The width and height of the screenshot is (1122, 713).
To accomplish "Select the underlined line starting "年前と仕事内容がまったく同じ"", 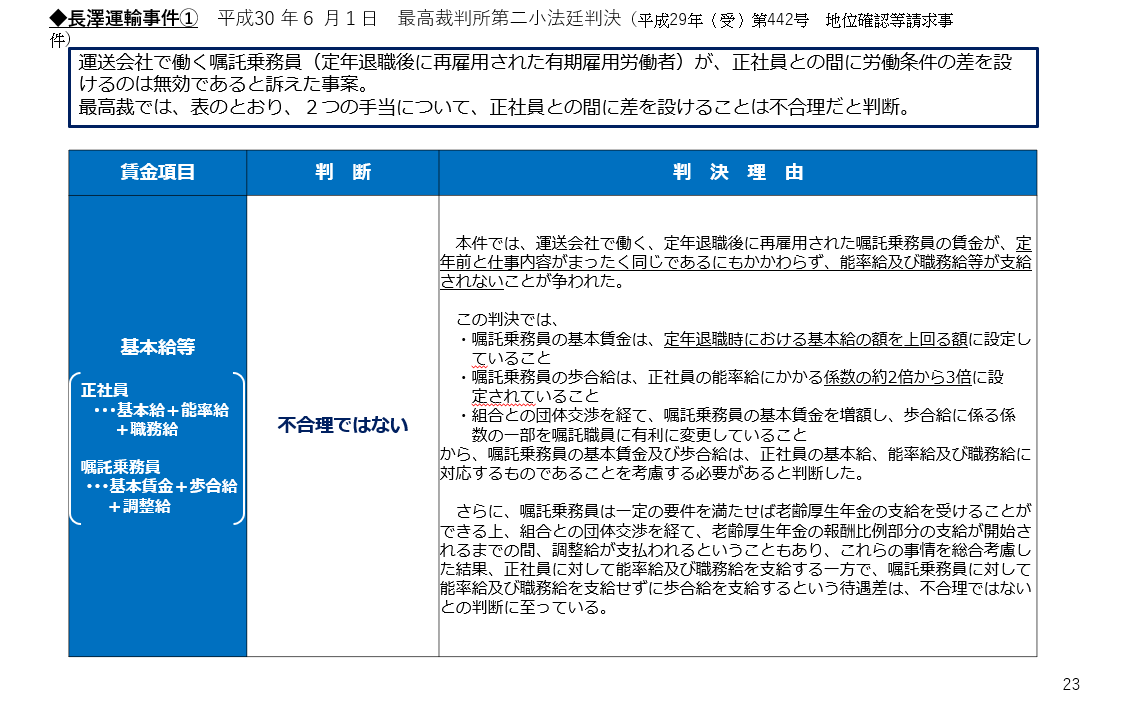I will click(x=736, y=263).
